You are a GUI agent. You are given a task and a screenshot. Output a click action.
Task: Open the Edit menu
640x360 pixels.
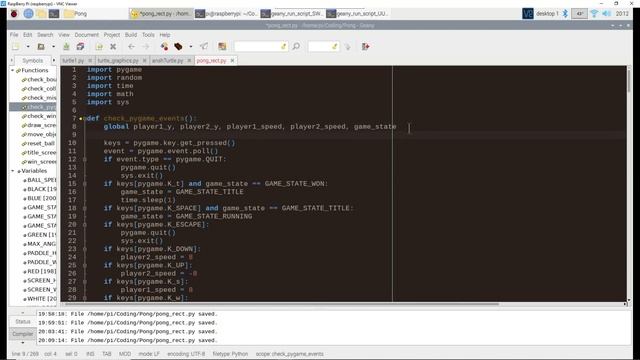click(27, 35)
